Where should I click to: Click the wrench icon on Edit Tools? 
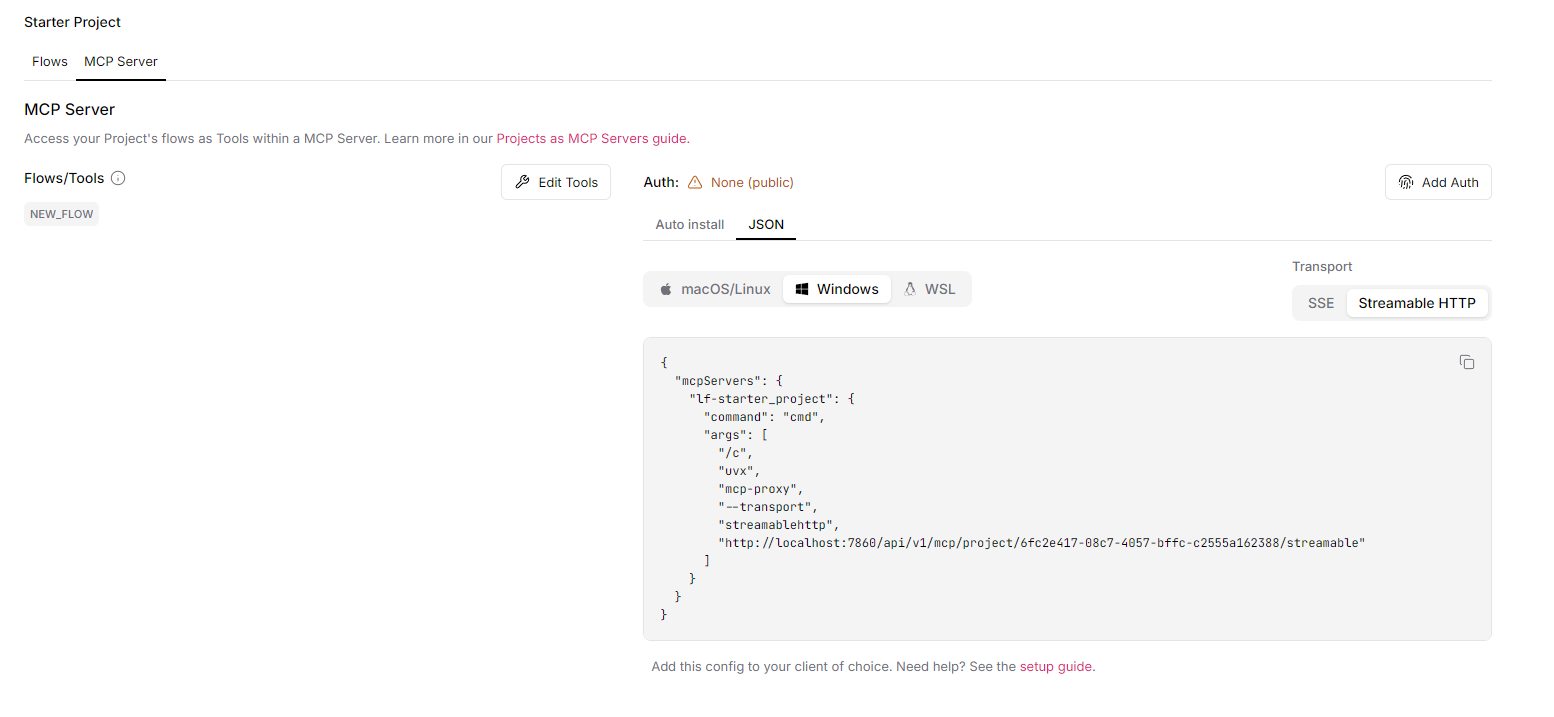pyautogui.click(x=522, y=182)
